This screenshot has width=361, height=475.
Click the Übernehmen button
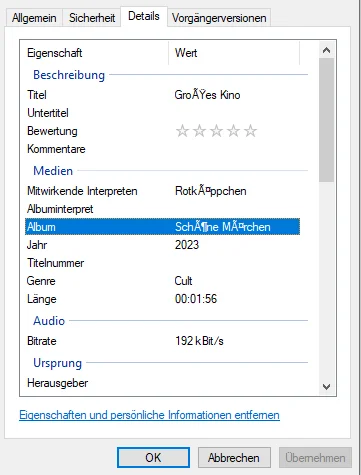click(315, 458)
